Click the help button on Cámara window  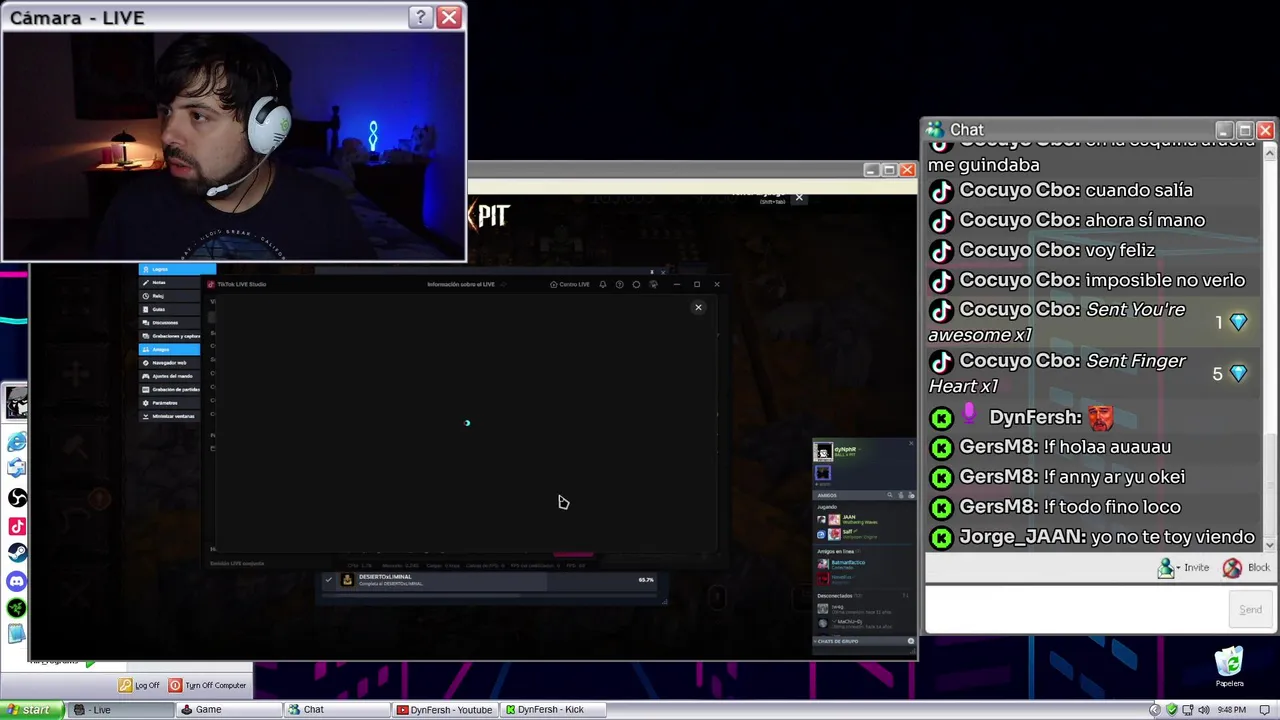(421, 17)
